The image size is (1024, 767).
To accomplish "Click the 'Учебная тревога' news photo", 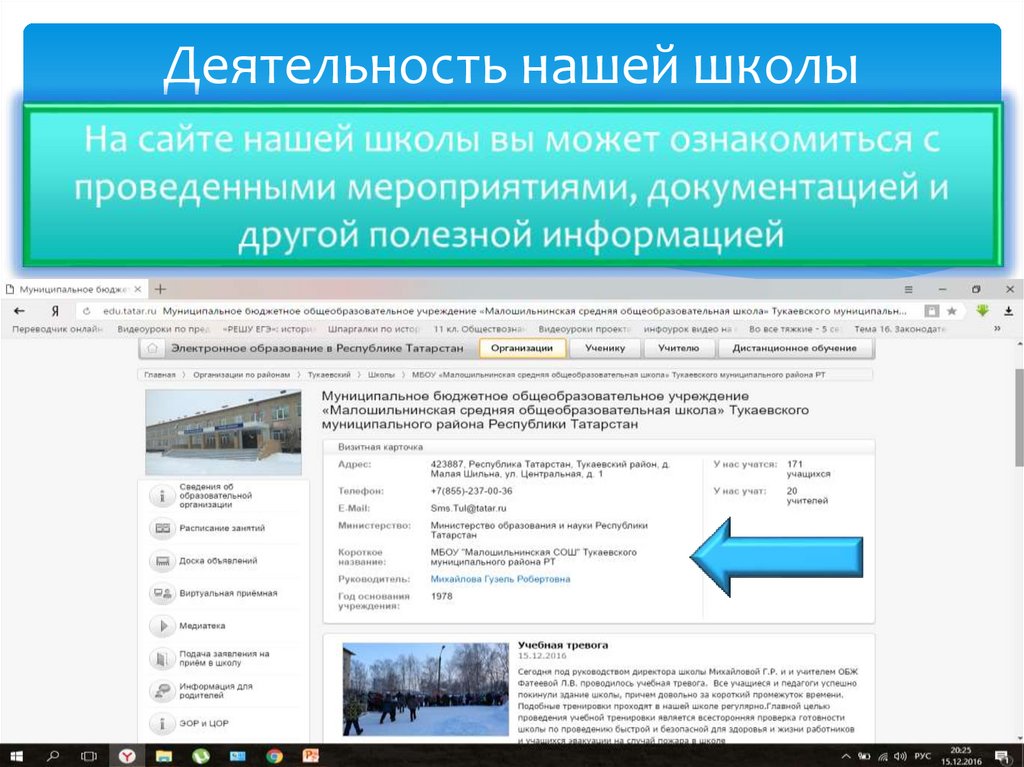I will pyautogui.click(x=425, y=689).
